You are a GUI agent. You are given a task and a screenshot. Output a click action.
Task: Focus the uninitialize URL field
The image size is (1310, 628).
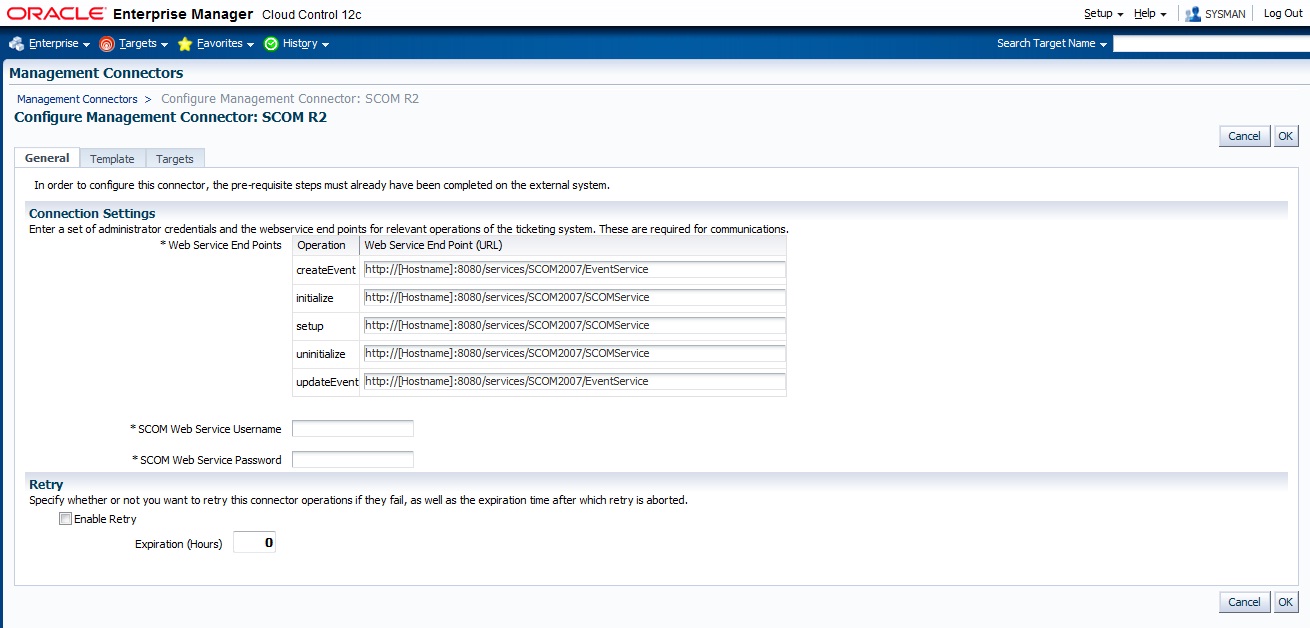pos(574,354)
